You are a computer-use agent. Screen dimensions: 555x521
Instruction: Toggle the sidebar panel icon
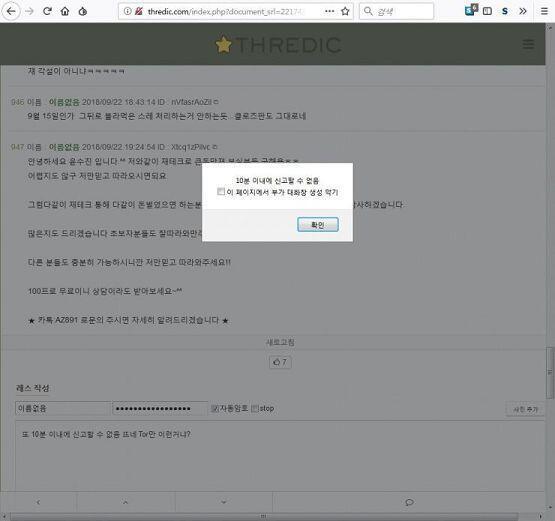tap(487, 11)
